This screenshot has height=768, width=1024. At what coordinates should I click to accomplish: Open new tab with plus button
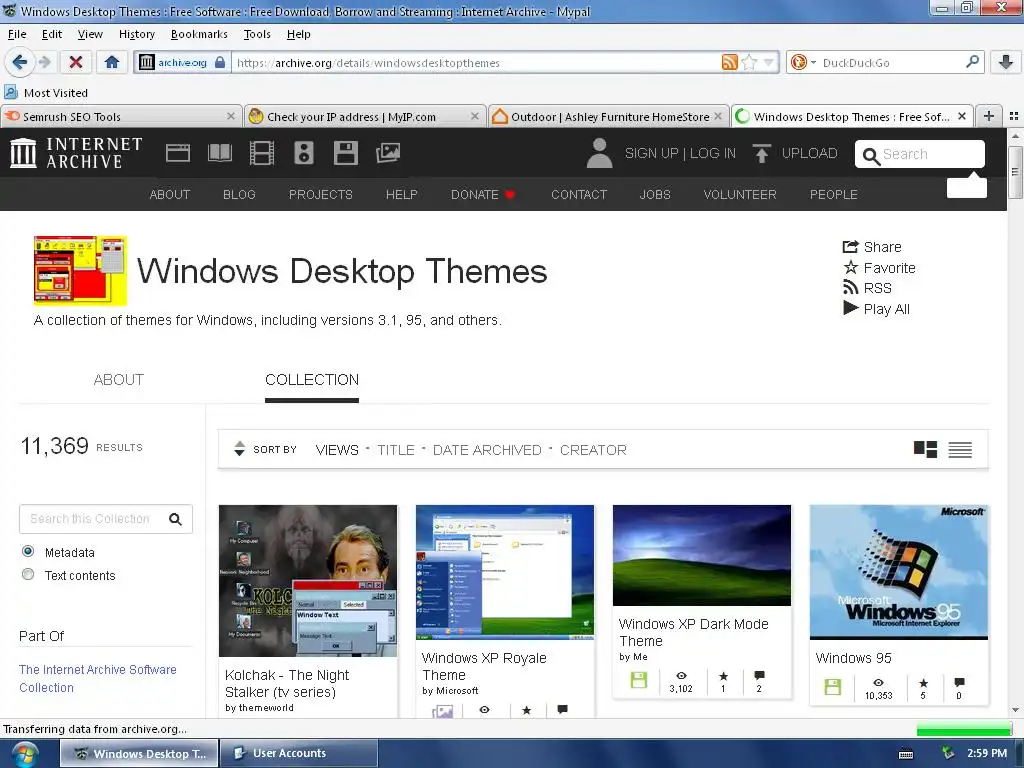pos(989,116)
